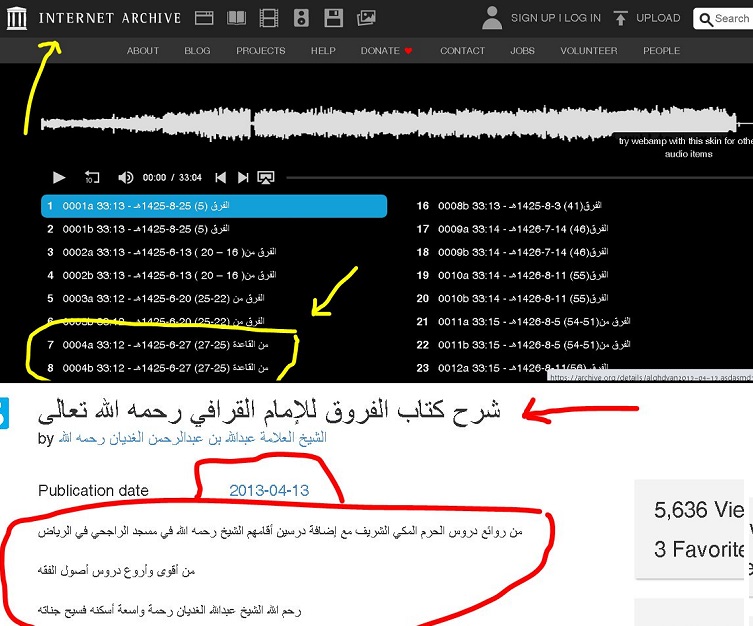Open the DONATE menu item
753x626 pixels.
coord(386,50)
